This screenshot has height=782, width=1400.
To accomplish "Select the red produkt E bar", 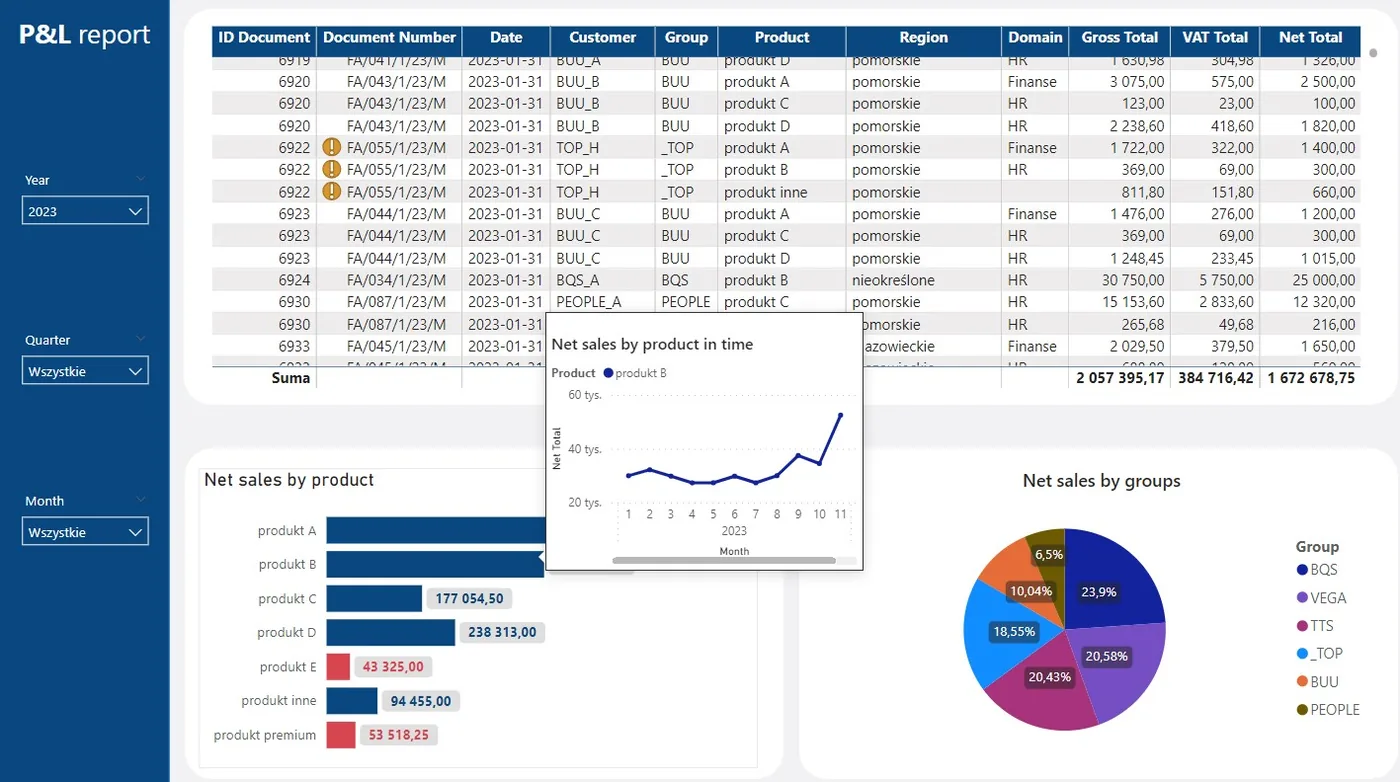I will [338, 667].
